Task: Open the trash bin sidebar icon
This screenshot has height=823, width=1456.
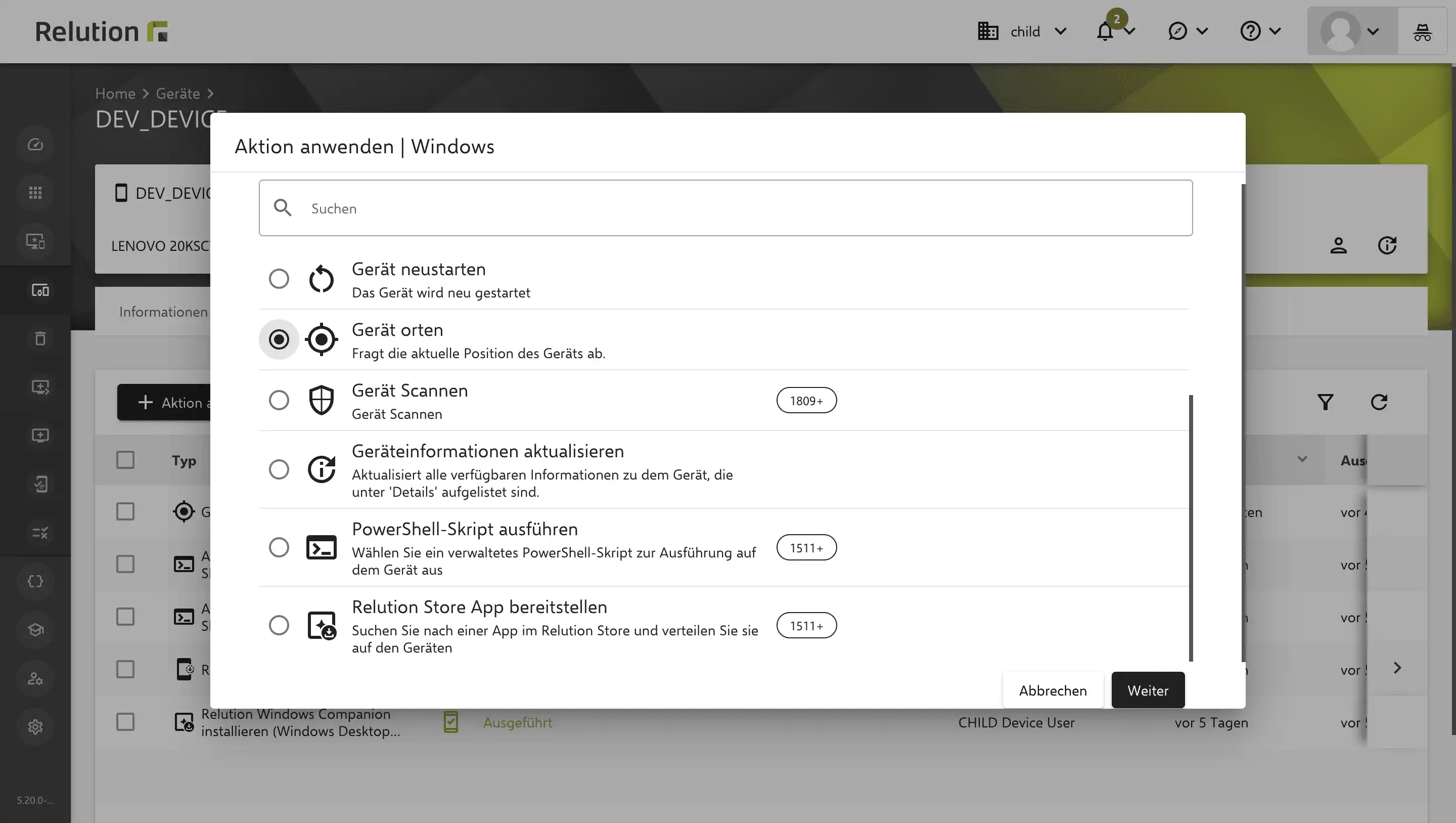Action: coord(40,339)
